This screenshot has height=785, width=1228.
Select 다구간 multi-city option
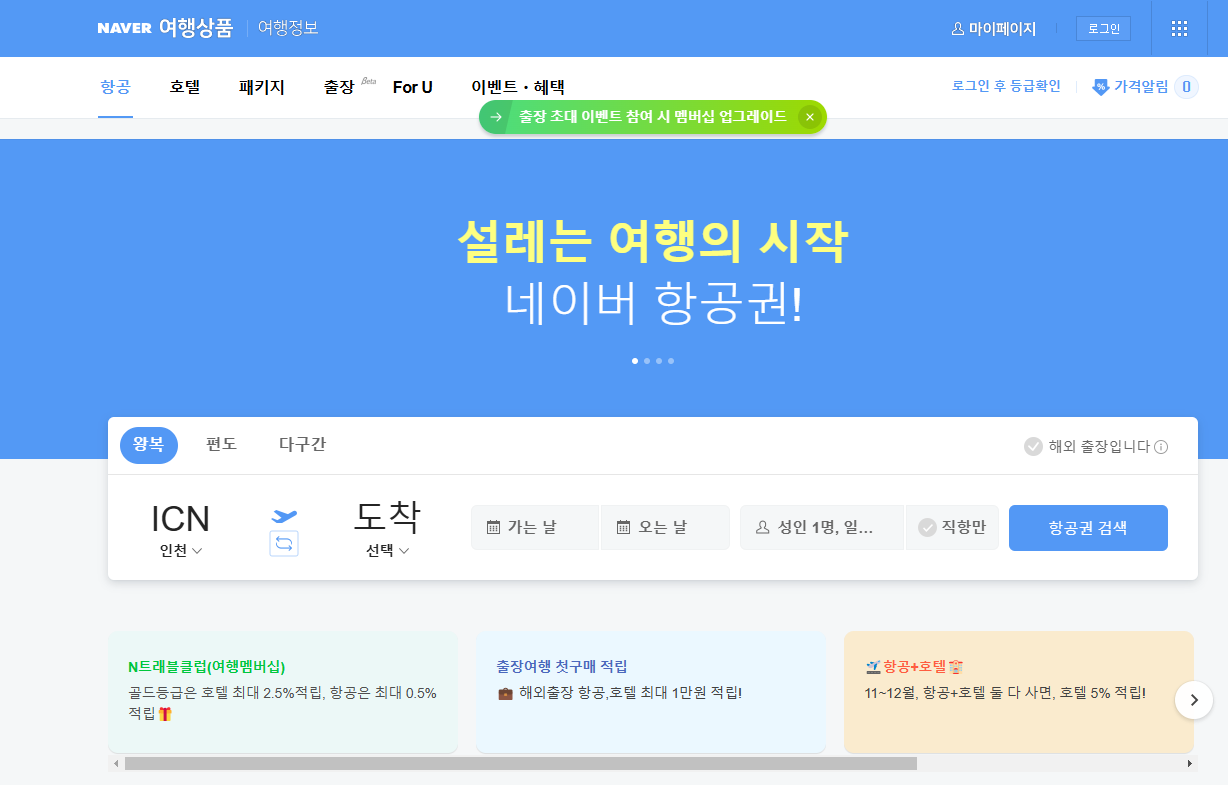point(302,445)
